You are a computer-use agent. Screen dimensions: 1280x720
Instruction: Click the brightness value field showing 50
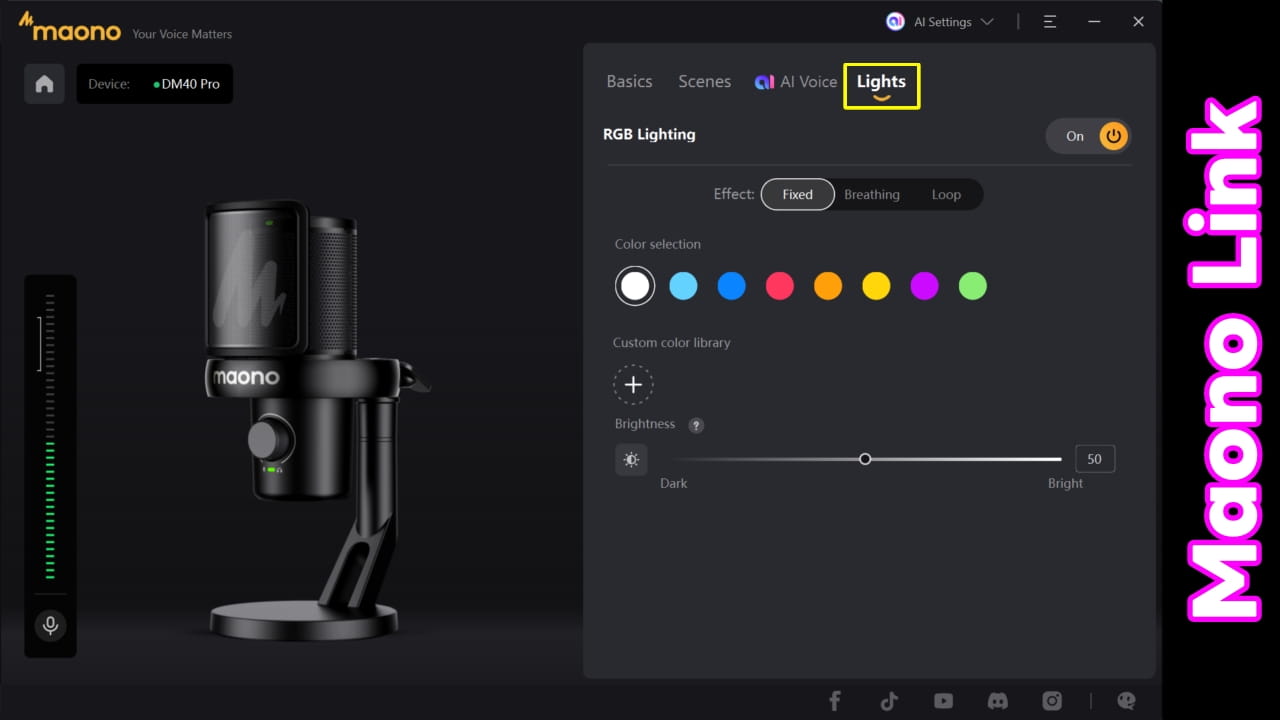(1095, 459)
